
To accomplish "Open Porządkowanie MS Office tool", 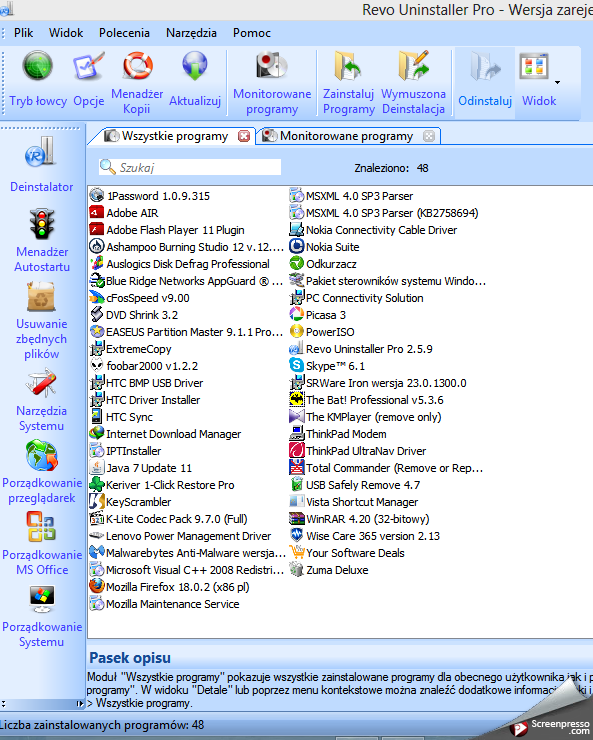I will point(42,543).
